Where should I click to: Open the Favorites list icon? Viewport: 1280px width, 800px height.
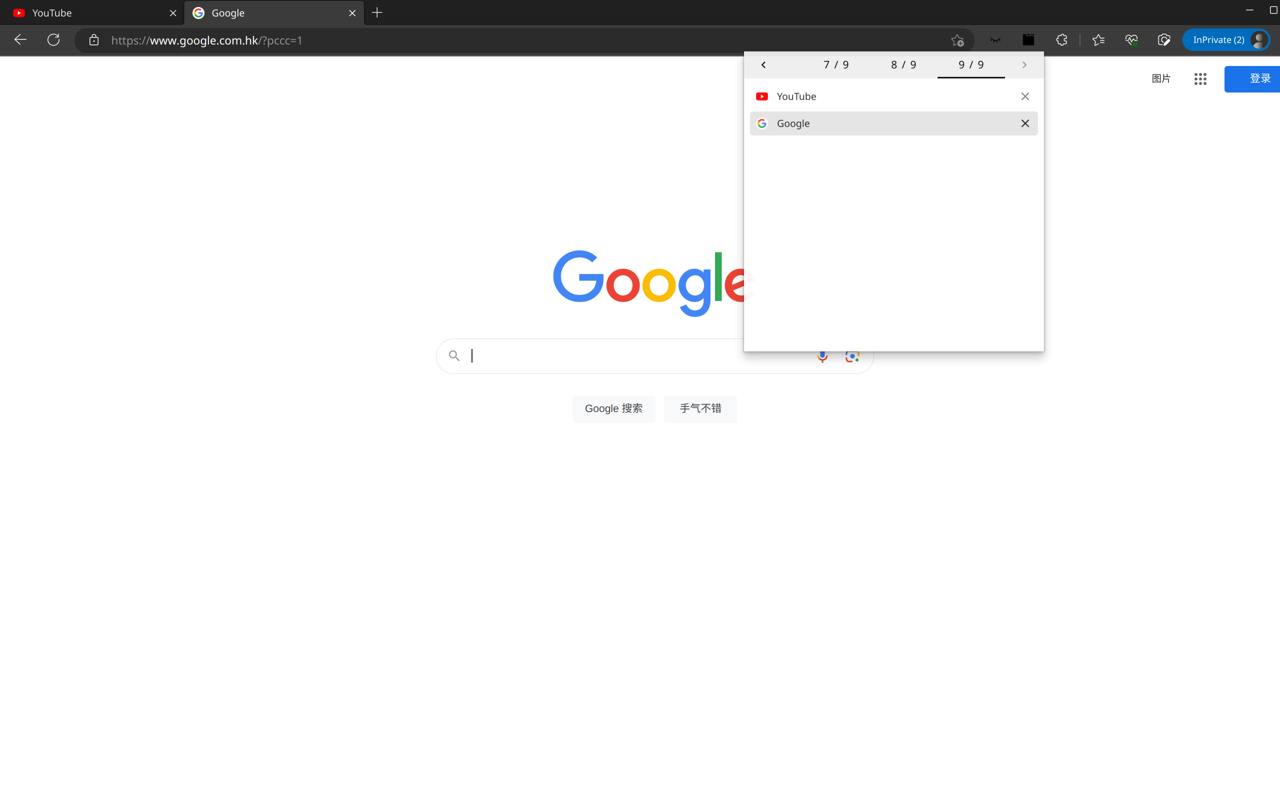coord(1098,40)
